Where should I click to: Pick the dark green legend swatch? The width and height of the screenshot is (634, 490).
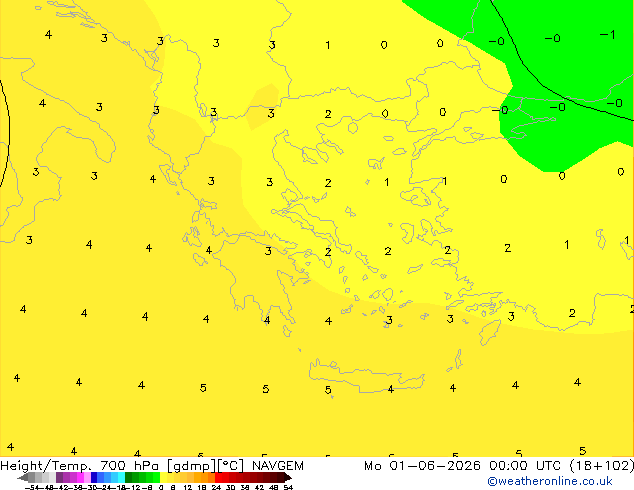(x=129, y=477)
